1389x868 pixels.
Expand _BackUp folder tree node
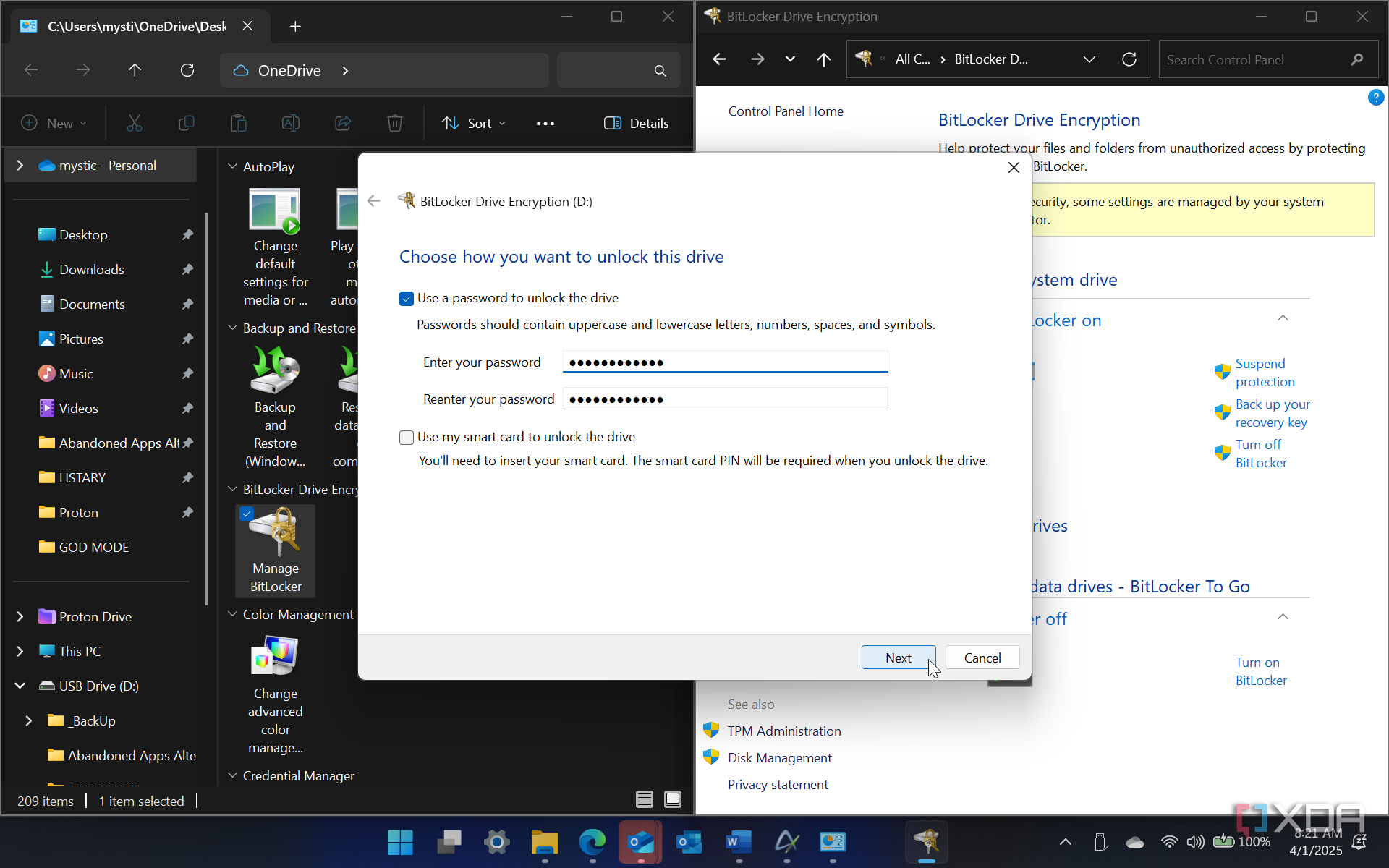[x=29, y=721]
